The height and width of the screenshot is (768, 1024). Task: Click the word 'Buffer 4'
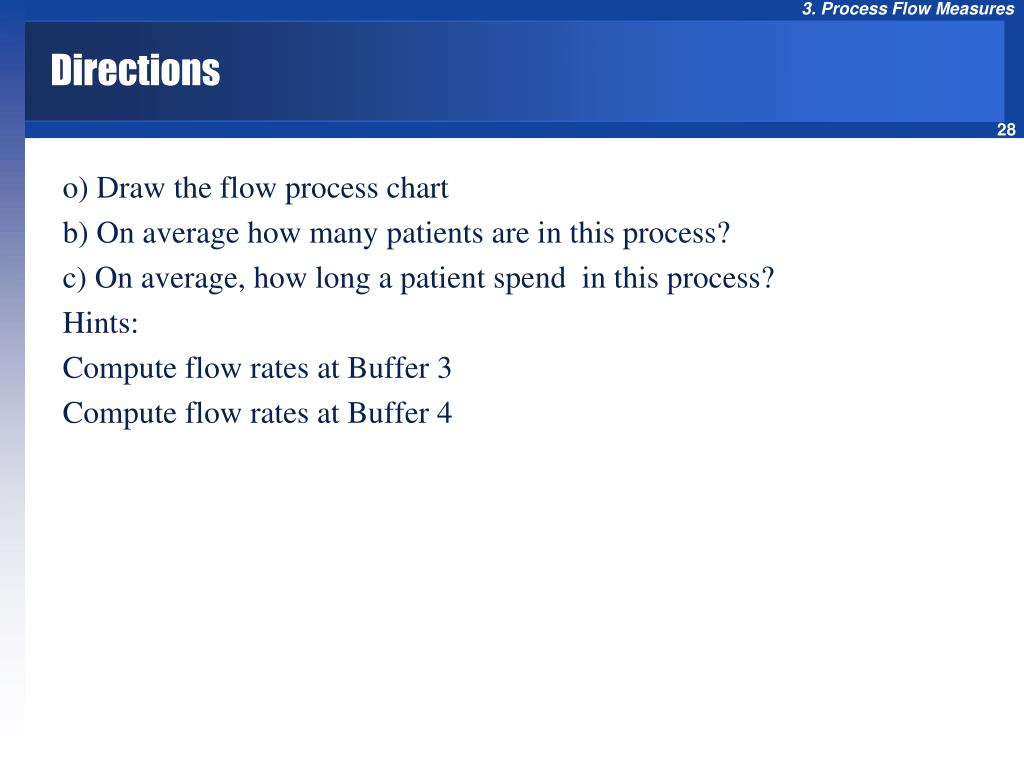(399, 413)
